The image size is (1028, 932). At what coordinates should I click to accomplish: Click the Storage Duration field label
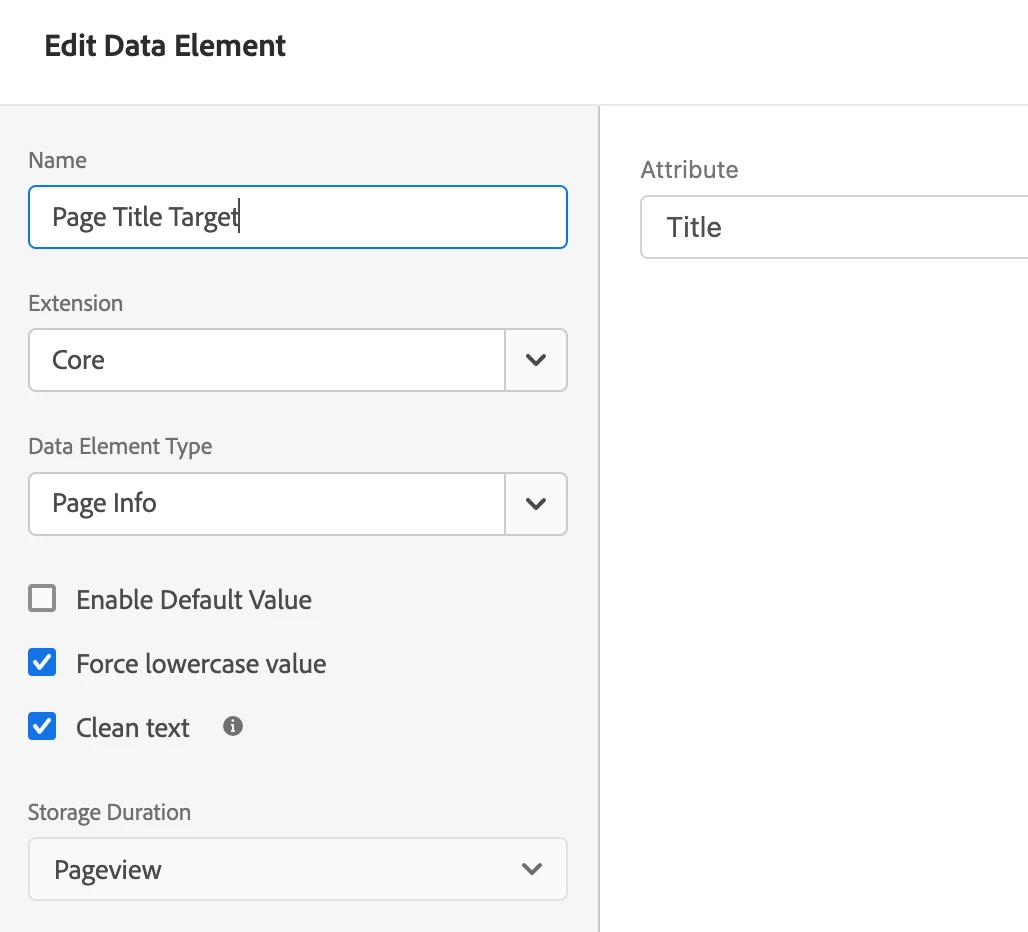point(109,812)
